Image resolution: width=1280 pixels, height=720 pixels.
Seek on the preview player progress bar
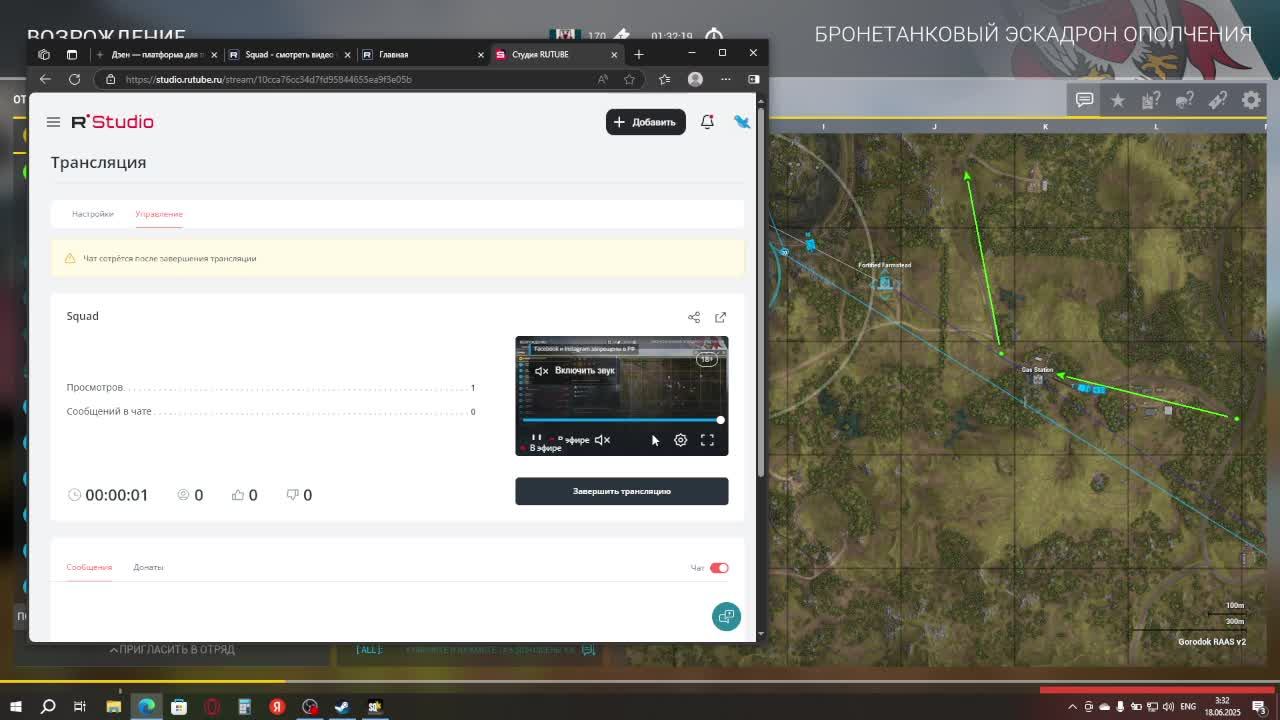621,420
